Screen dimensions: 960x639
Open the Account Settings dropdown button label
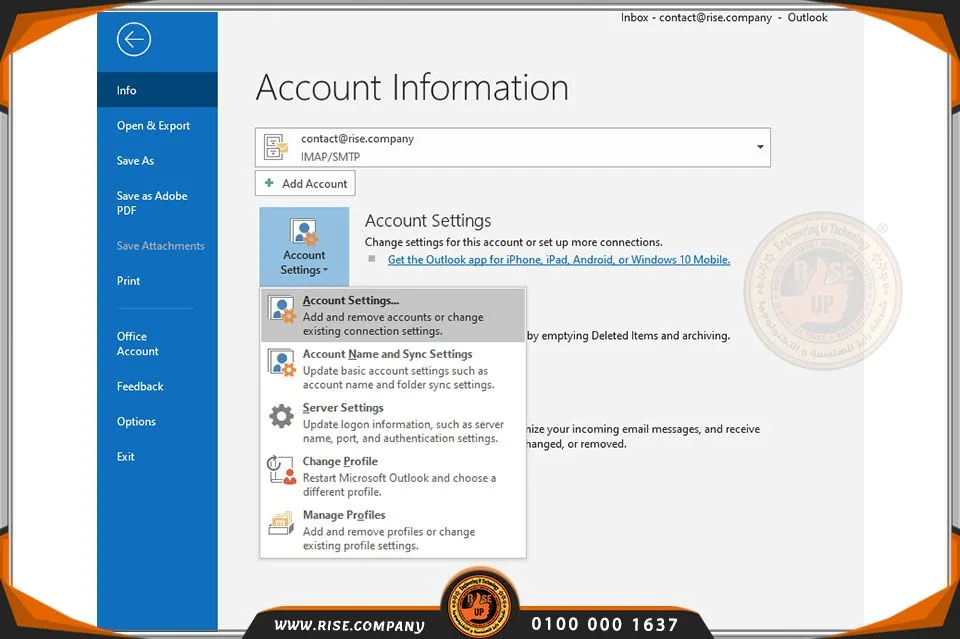point(304,263)
